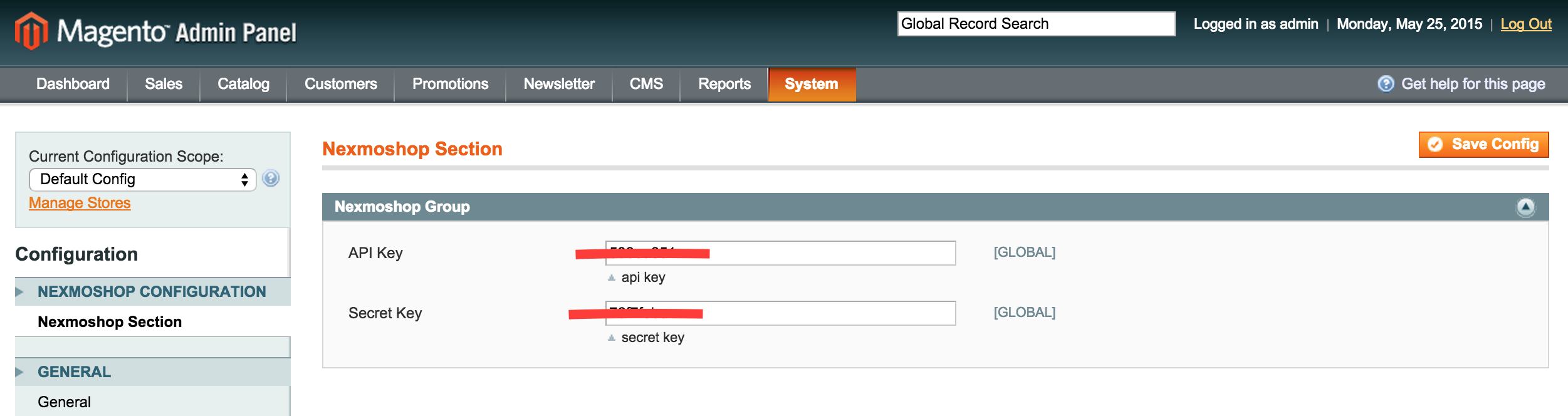The height and width of the screenshot is (416, 1568).
Task: Click the [GLOBAL] label beside API Key
Action: [x=1025, y=252]
